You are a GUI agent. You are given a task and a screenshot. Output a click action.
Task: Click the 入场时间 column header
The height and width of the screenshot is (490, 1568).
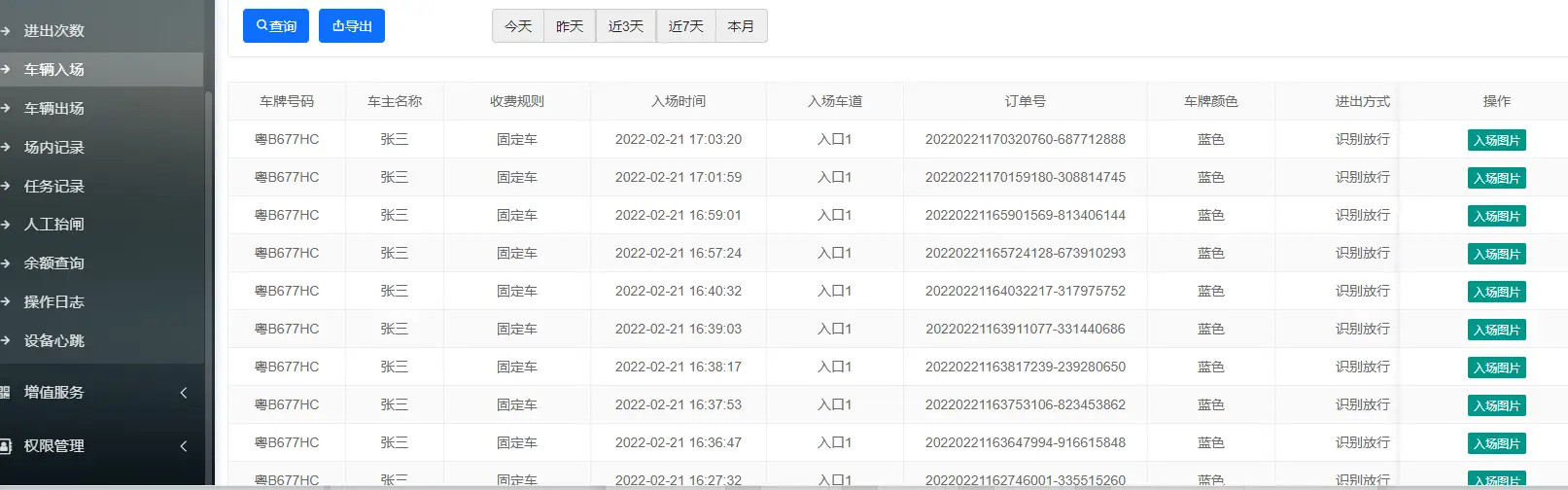tap(679, 101)
